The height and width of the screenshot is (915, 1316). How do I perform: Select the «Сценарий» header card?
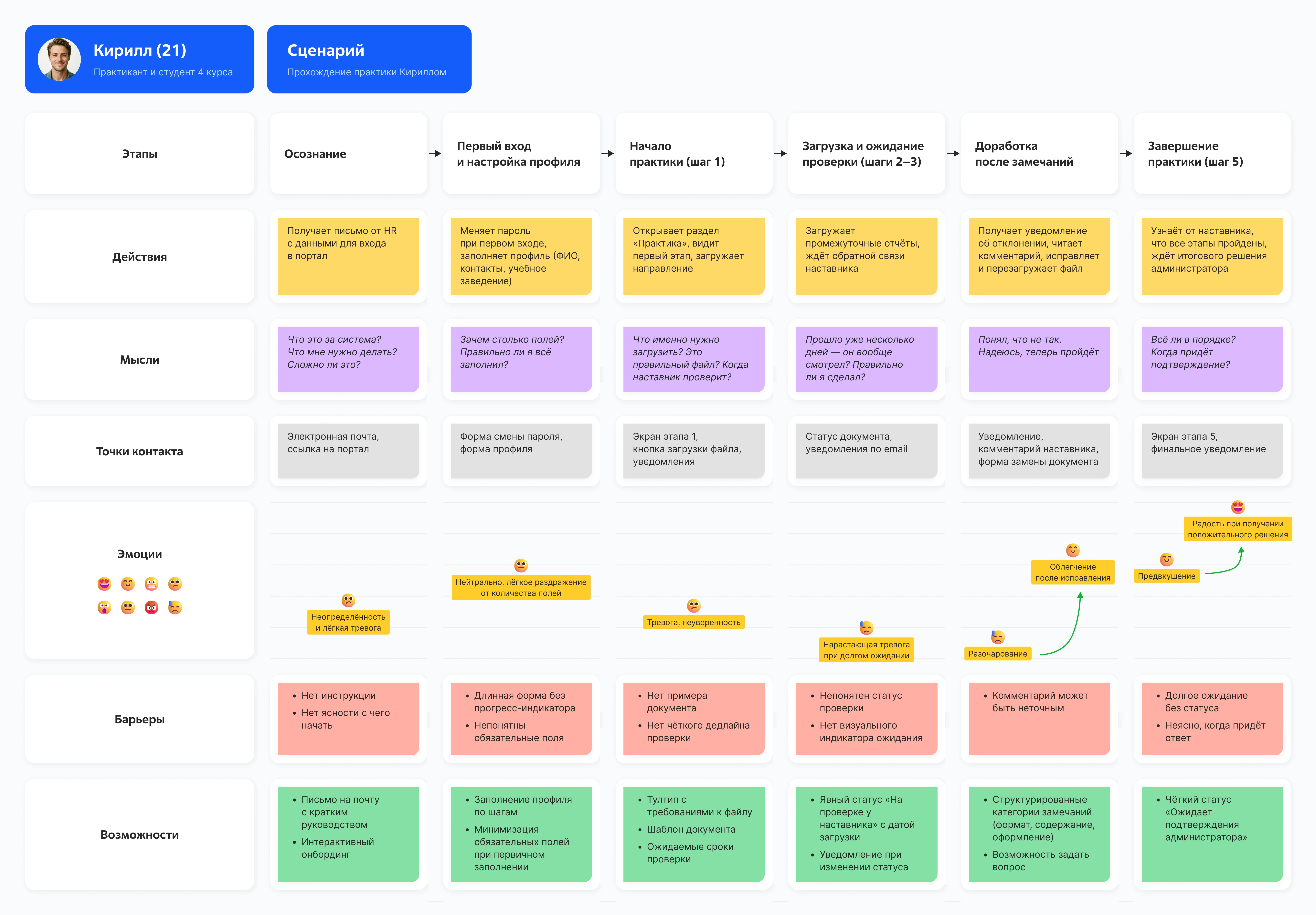tap(369, 59)
